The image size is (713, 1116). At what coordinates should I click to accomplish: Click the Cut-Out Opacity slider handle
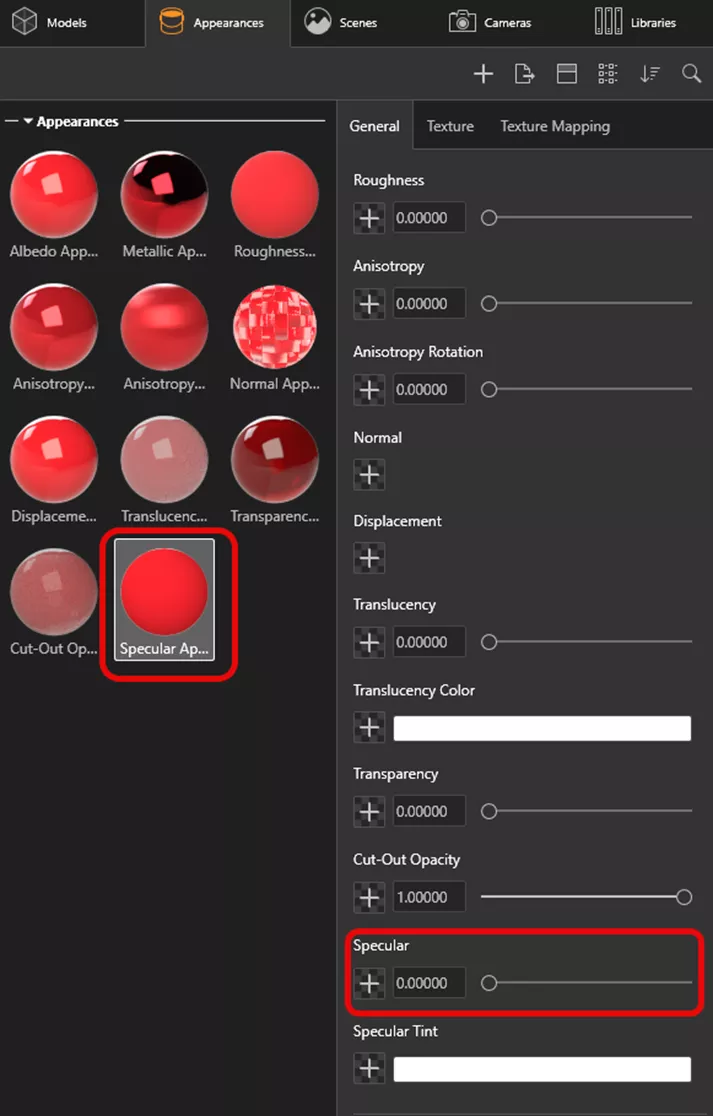pos(684,898)
